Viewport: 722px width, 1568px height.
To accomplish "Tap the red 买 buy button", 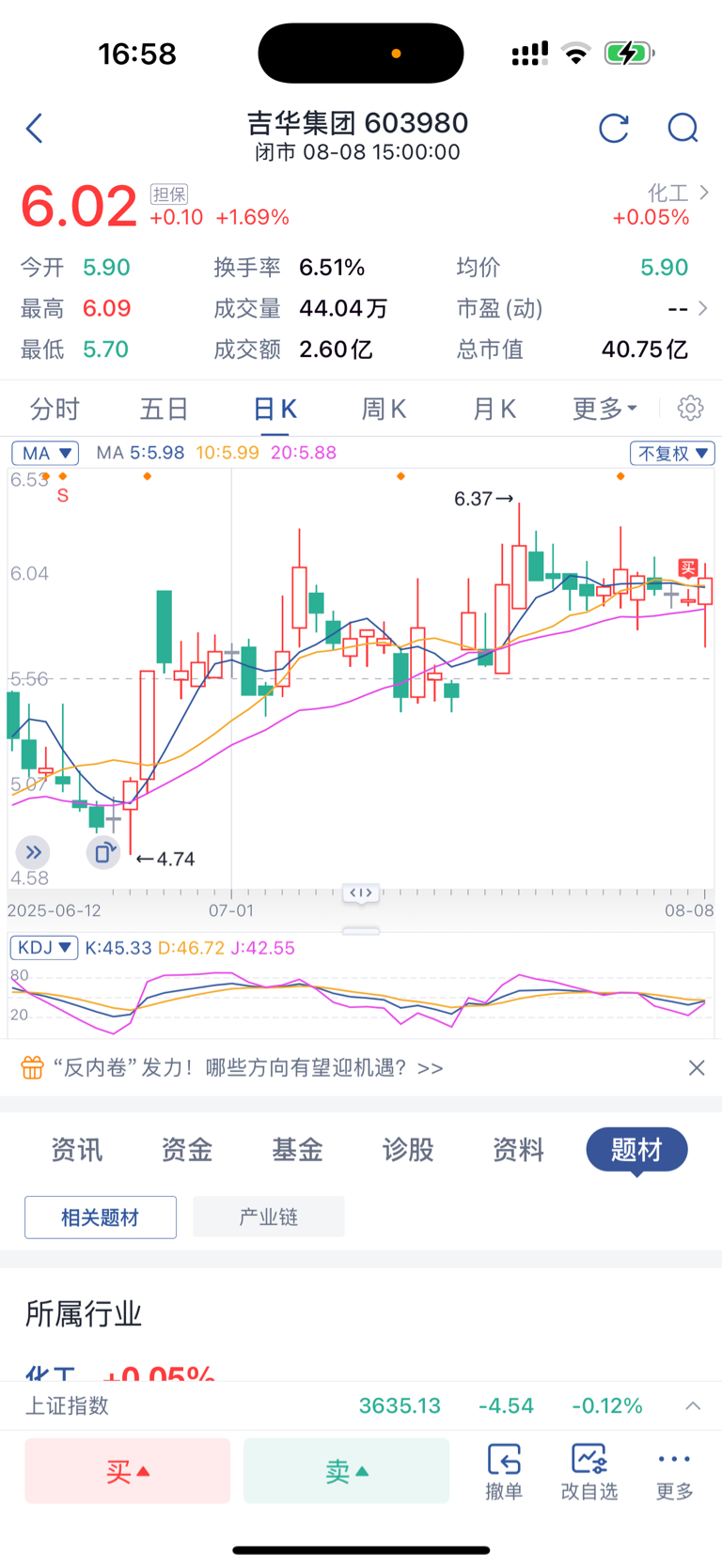I will pyautogui.click(x=128, y=1470).
